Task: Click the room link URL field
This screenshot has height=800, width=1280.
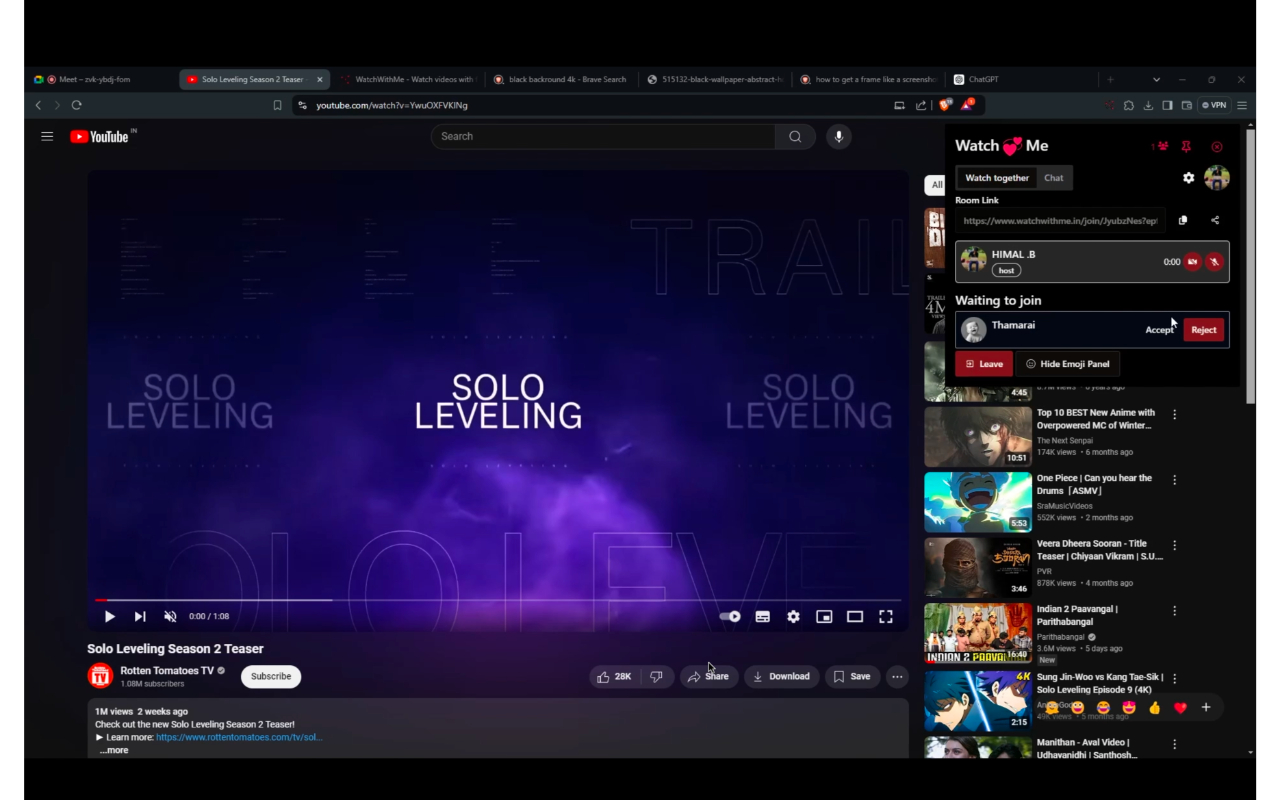Action: point(1060,220)
